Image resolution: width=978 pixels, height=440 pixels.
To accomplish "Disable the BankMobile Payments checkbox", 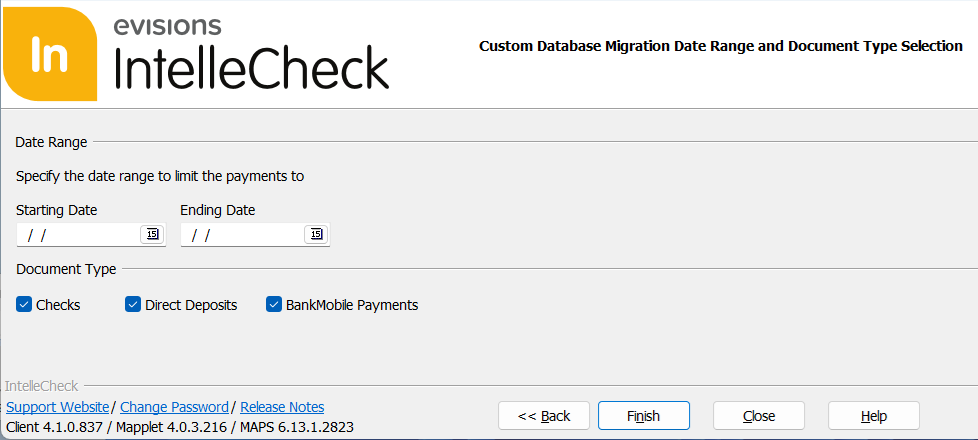I will 274,305.
